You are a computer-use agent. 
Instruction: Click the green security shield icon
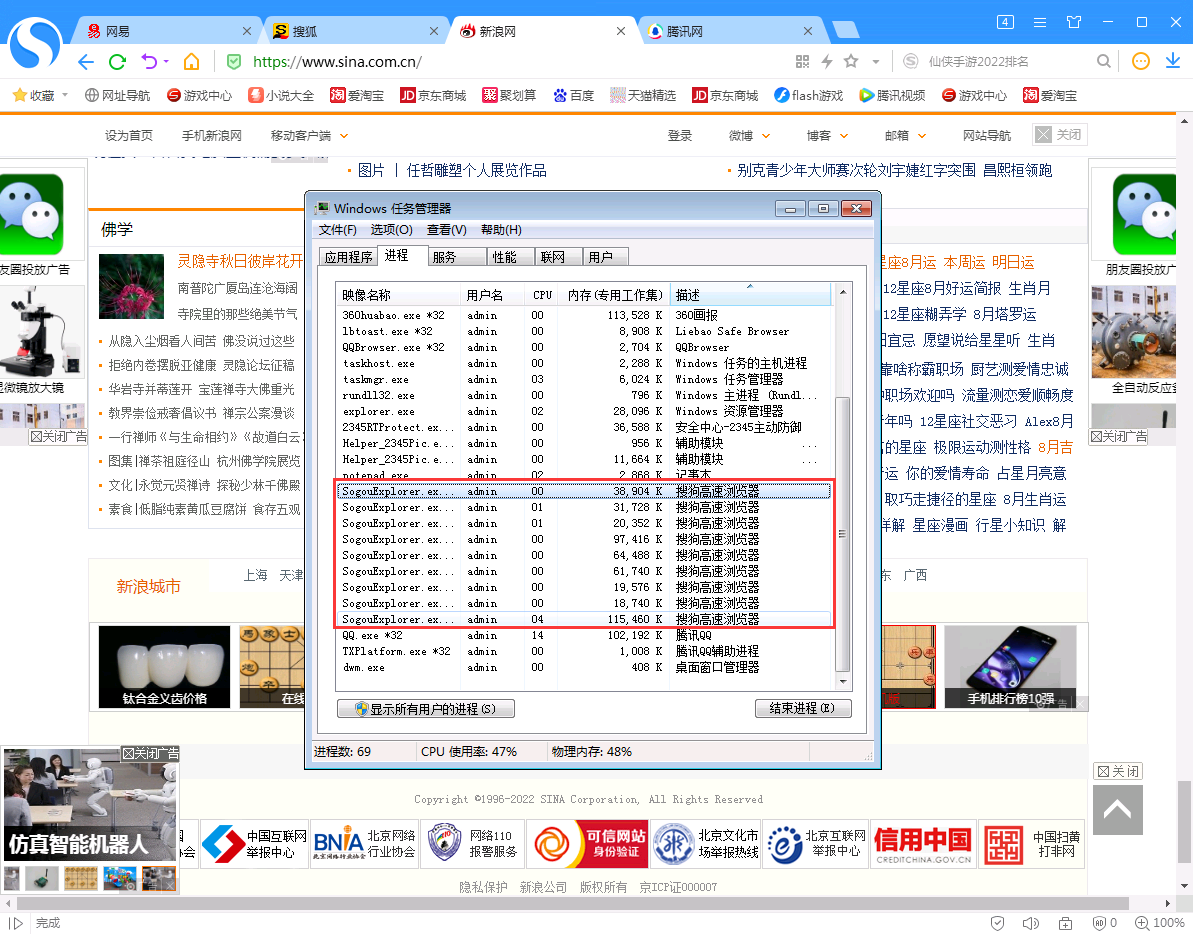234,62
